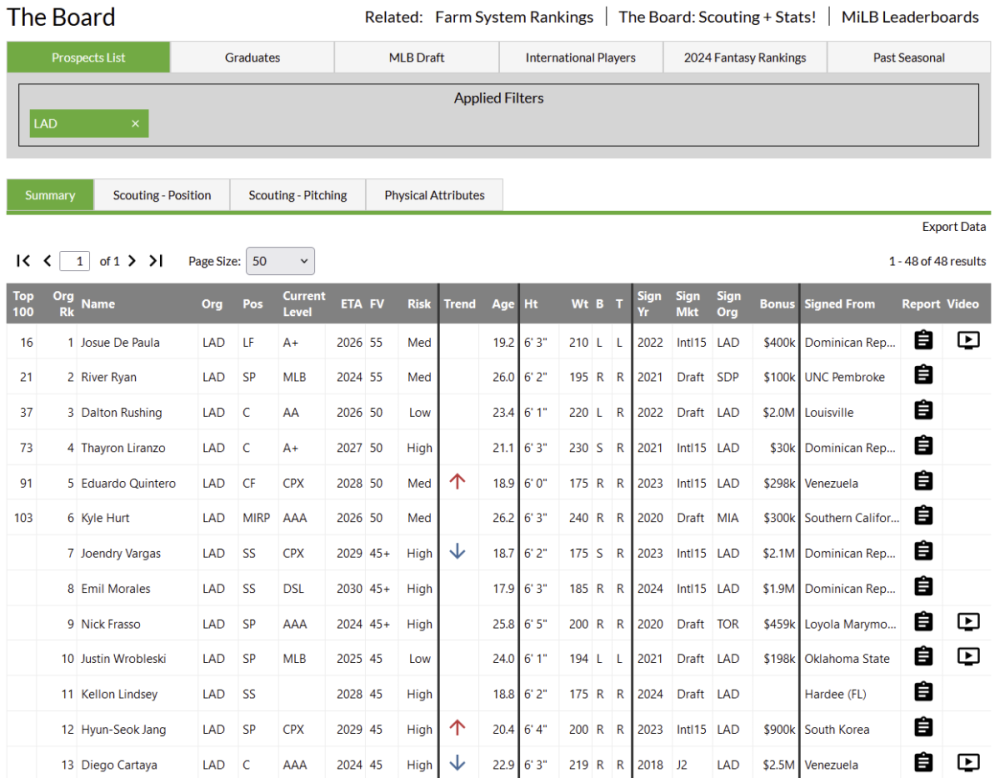Open Diego Cartaya's report clipboard icon

923,763
